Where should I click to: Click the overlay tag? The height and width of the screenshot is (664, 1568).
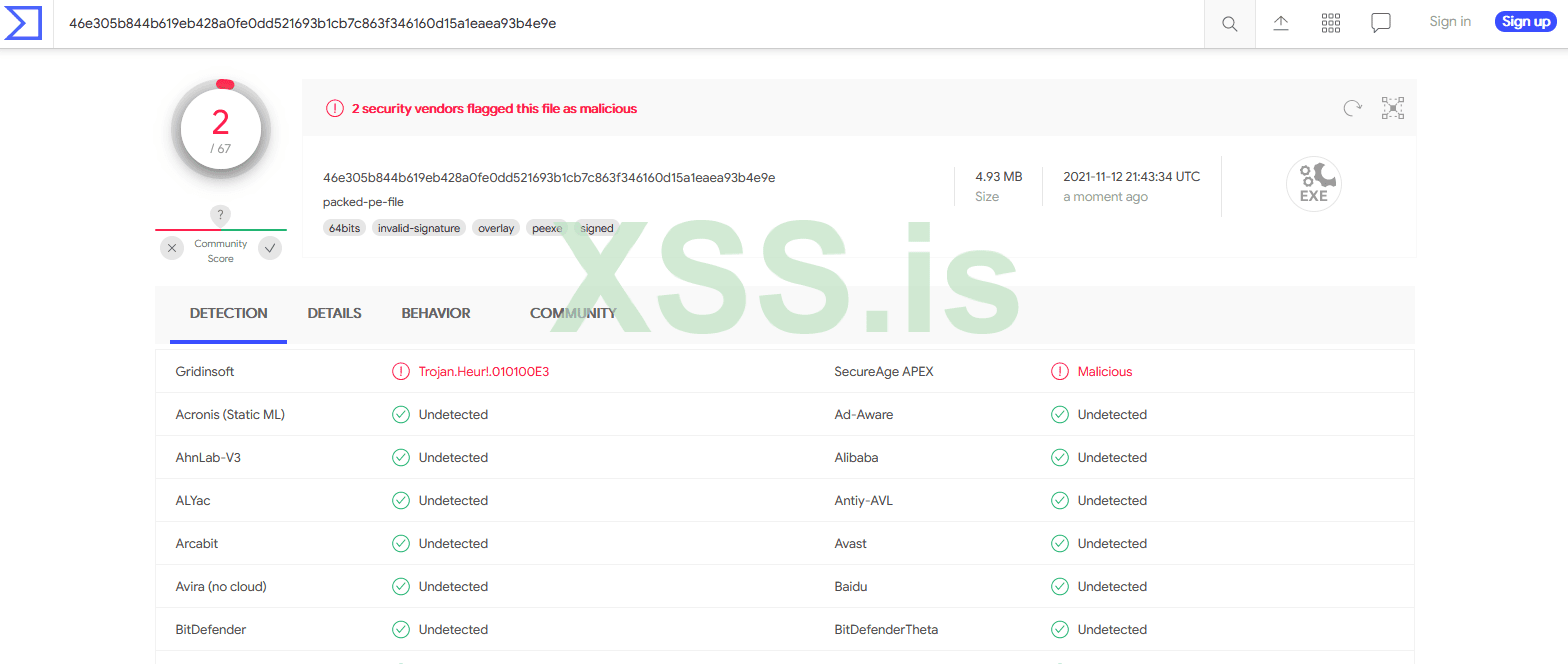(x=496, y=228)
